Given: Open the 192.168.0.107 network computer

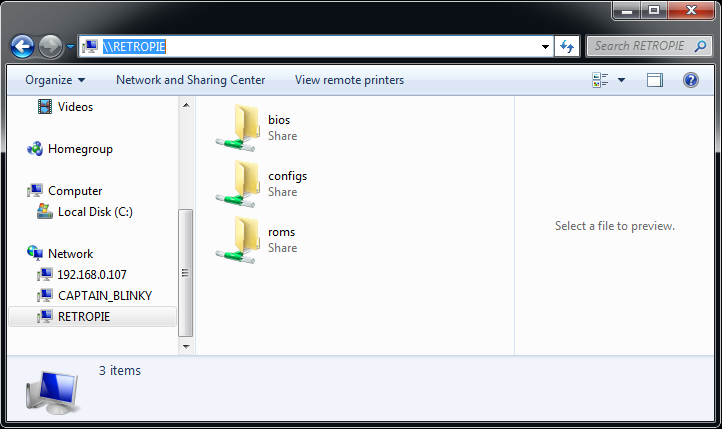Looking at the screenshot, I should coord(92,275).
